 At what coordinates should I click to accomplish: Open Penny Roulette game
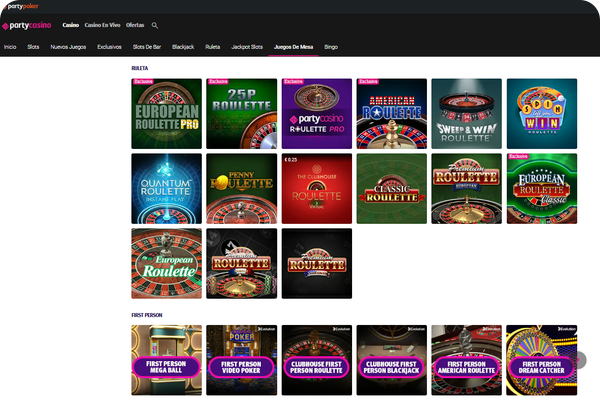coord(241,189)
